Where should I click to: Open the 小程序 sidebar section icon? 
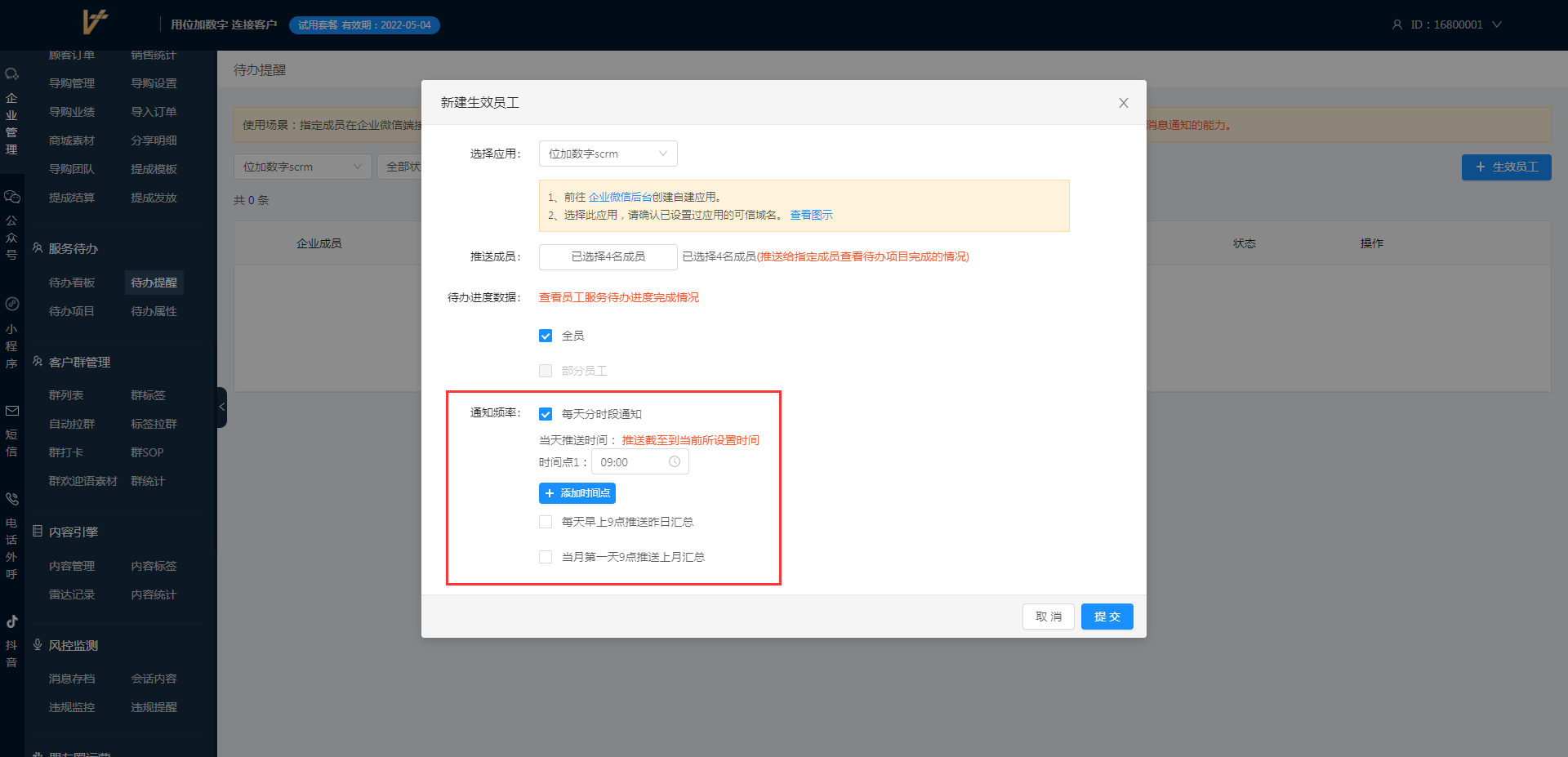click(11, 304)
